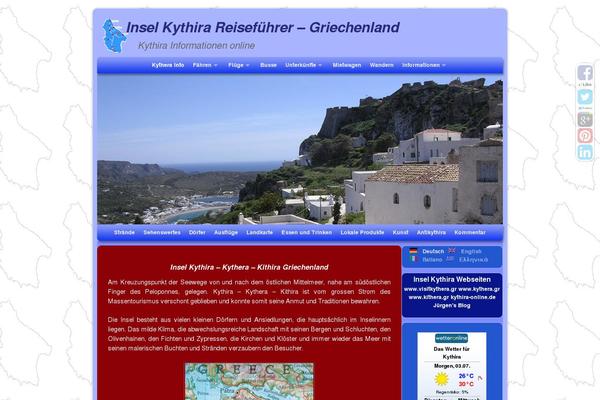
Task: Open the Wandern menu item
Action: 382,65
